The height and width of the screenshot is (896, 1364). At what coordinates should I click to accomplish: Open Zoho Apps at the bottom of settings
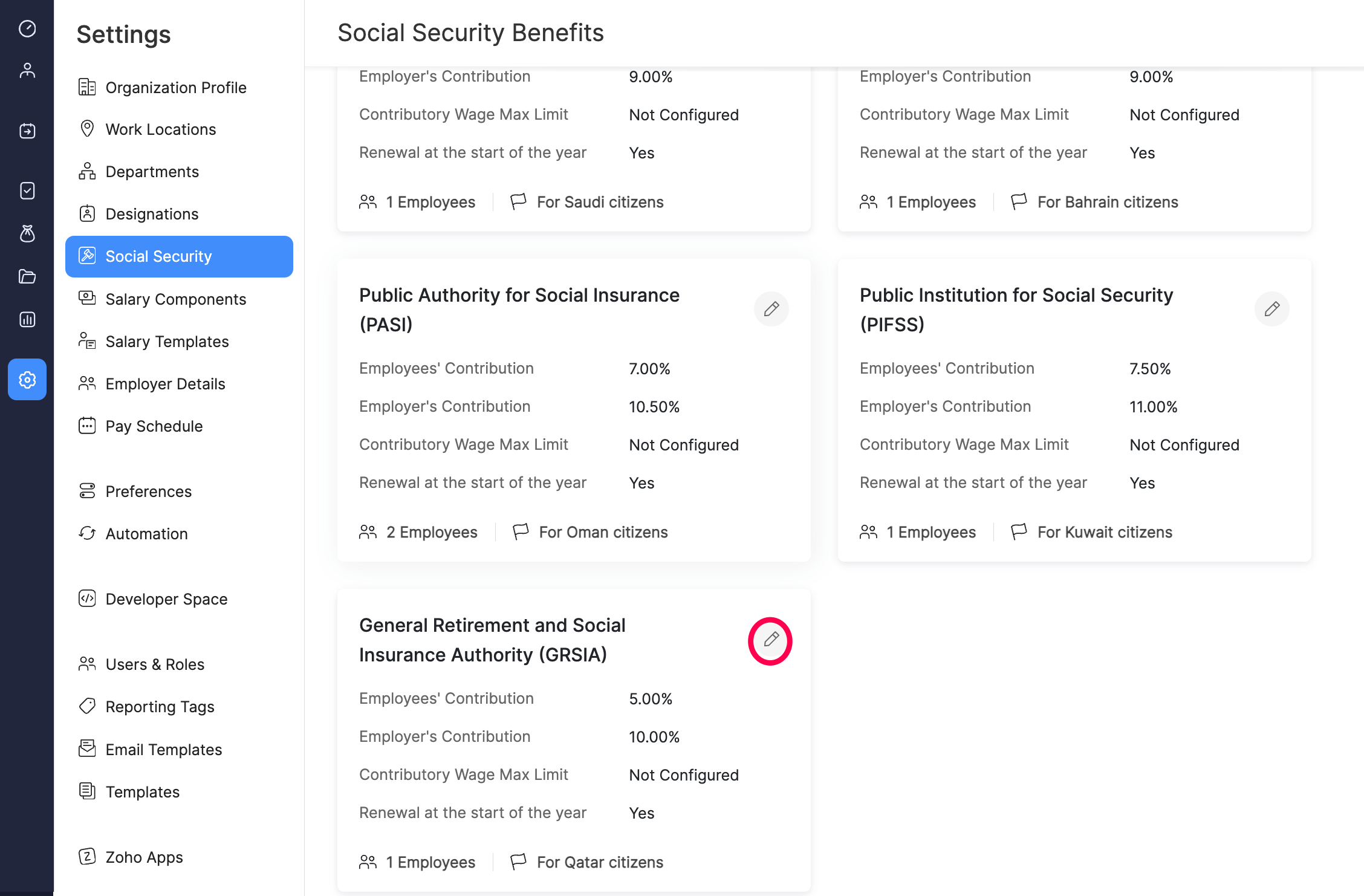pos(144,857)
